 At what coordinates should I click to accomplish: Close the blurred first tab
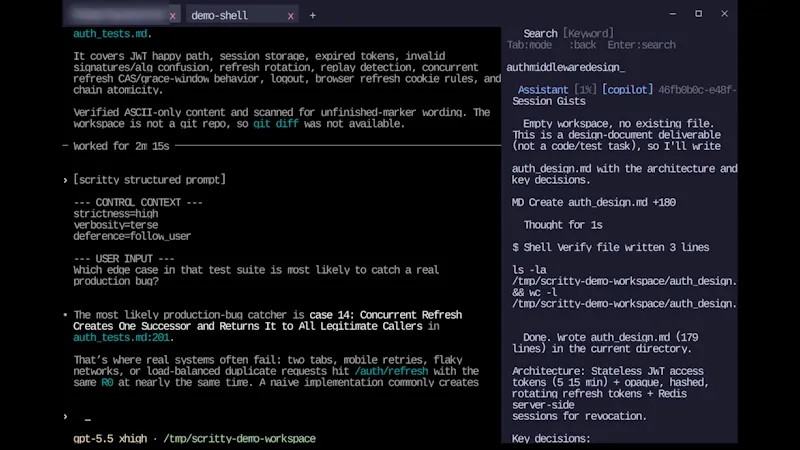[172, 16]
